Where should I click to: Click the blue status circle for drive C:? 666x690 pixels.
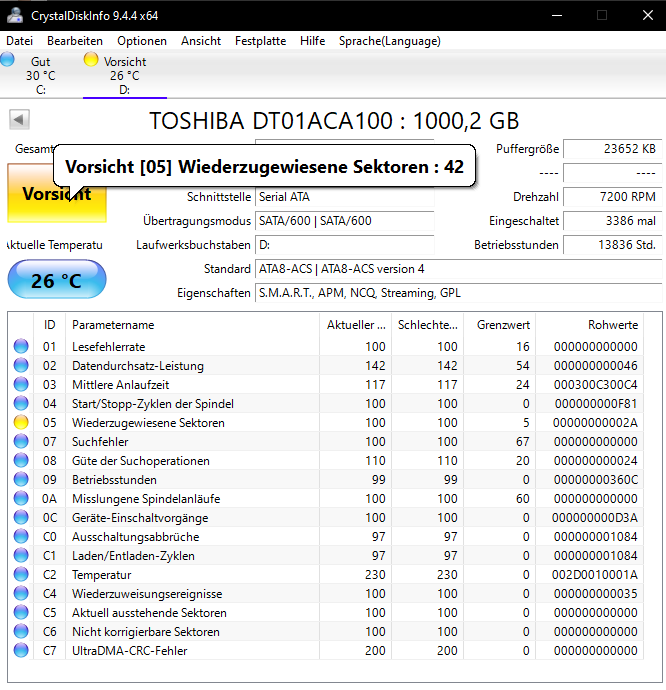click(x=7, y=59)
